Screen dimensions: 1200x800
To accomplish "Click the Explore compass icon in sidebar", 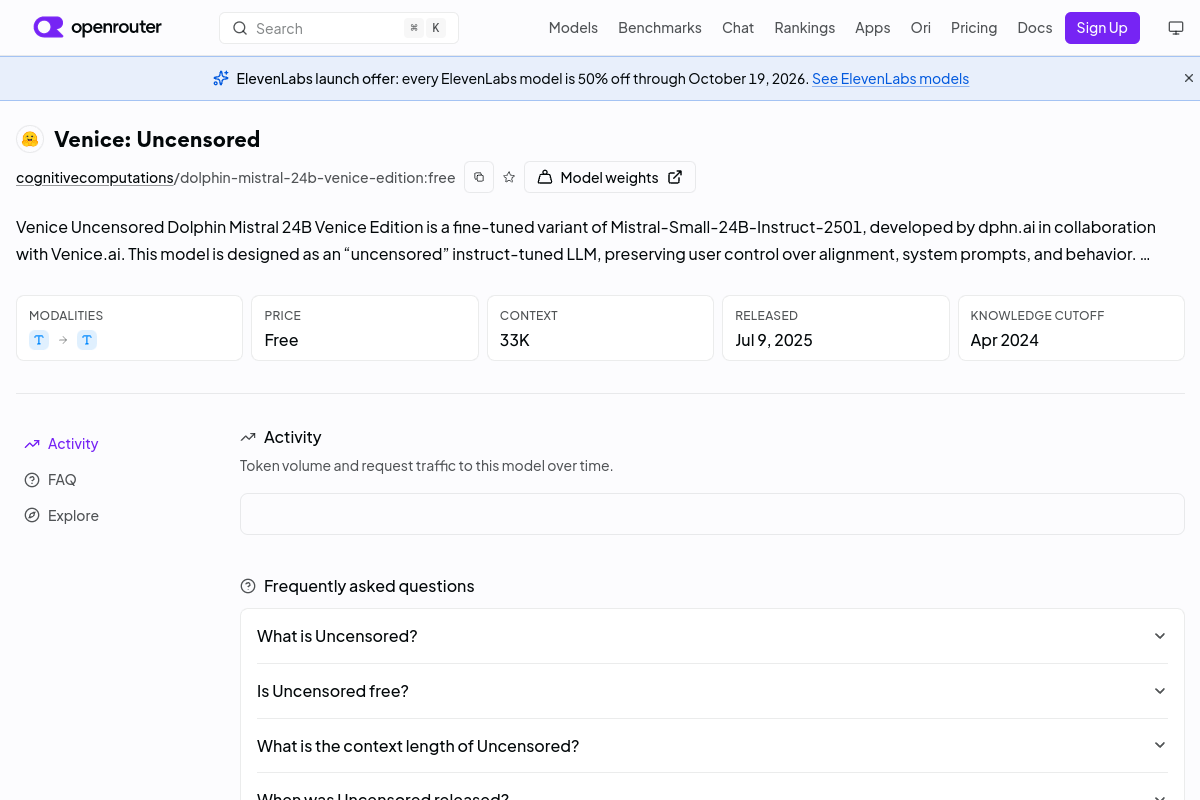I will 32,516.
